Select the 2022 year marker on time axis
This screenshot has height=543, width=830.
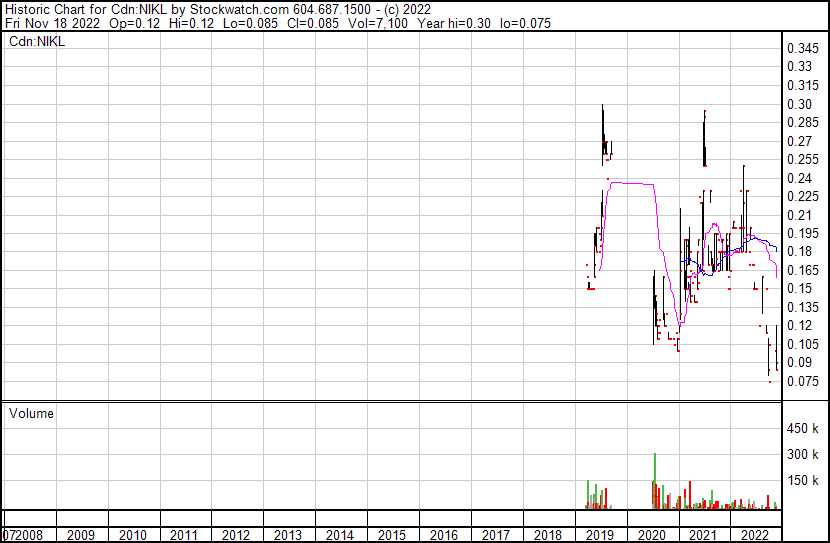(x=755, y=535)
